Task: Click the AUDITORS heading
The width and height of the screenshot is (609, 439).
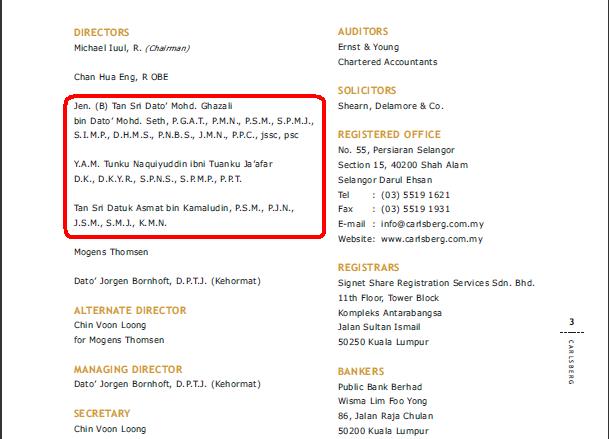Action: tap(363, 31)
